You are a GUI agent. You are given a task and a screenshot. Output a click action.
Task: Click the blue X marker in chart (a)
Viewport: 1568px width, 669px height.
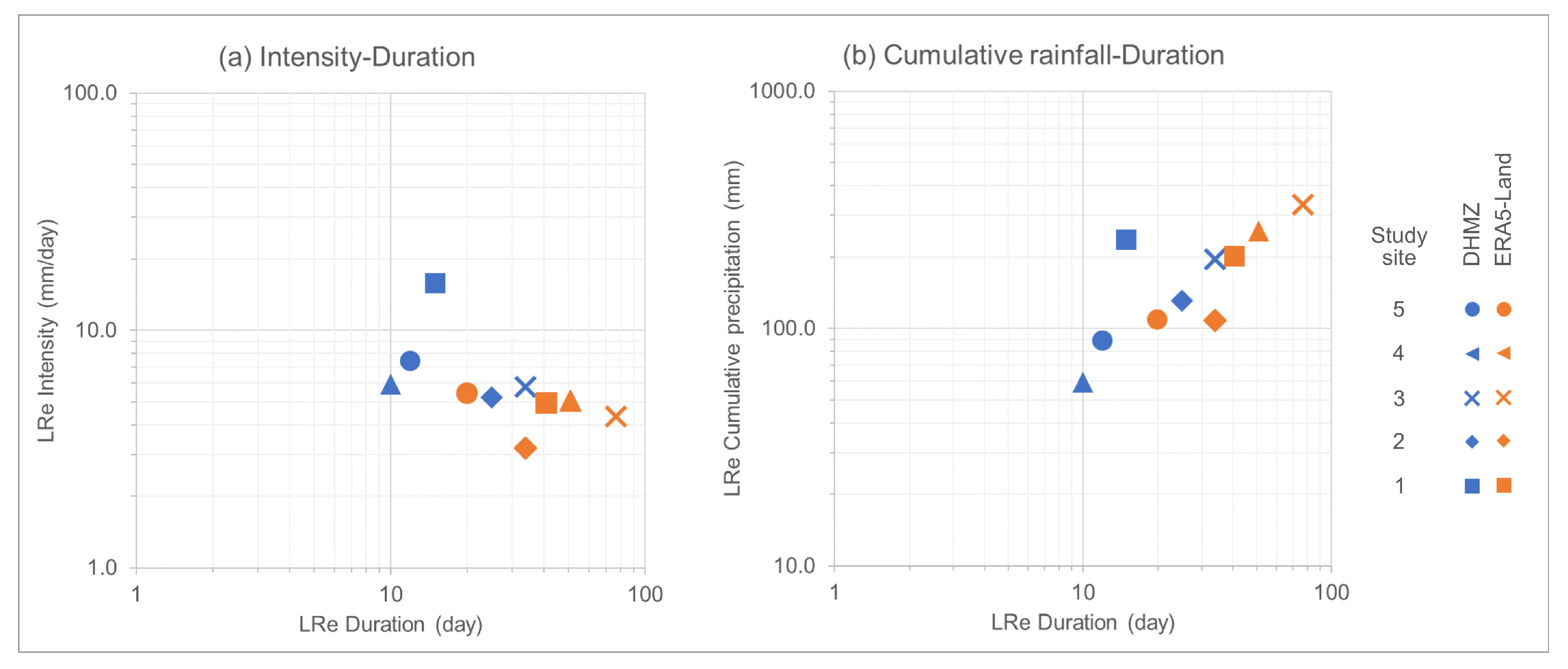point(525,387)
